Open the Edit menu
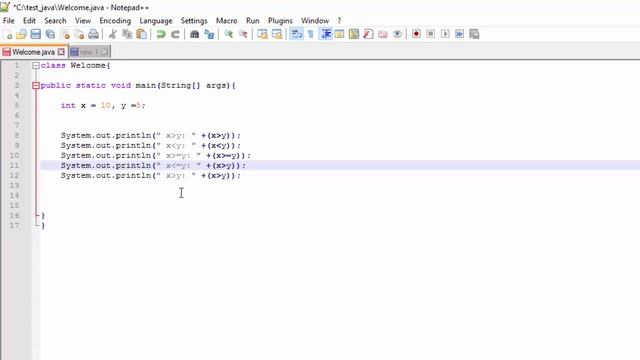This screenshot has width=640, height=360. (29, 20)
